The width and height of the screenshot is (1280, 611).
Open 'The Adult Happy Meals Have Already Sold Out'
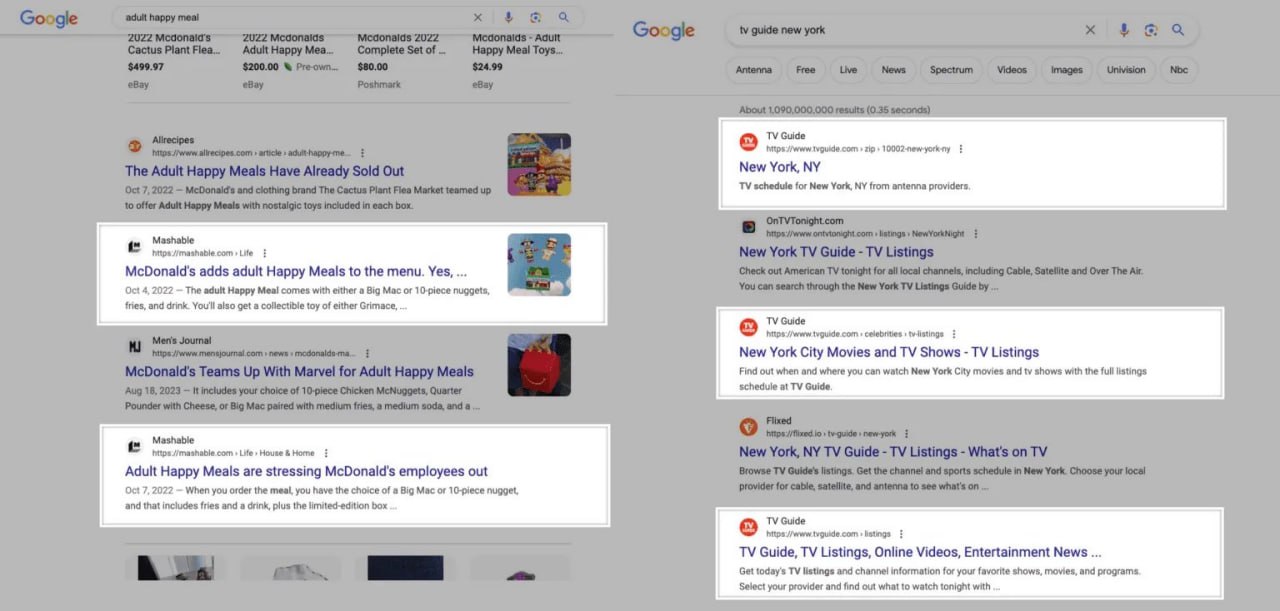pyautogui.click(x=265, y=171)
